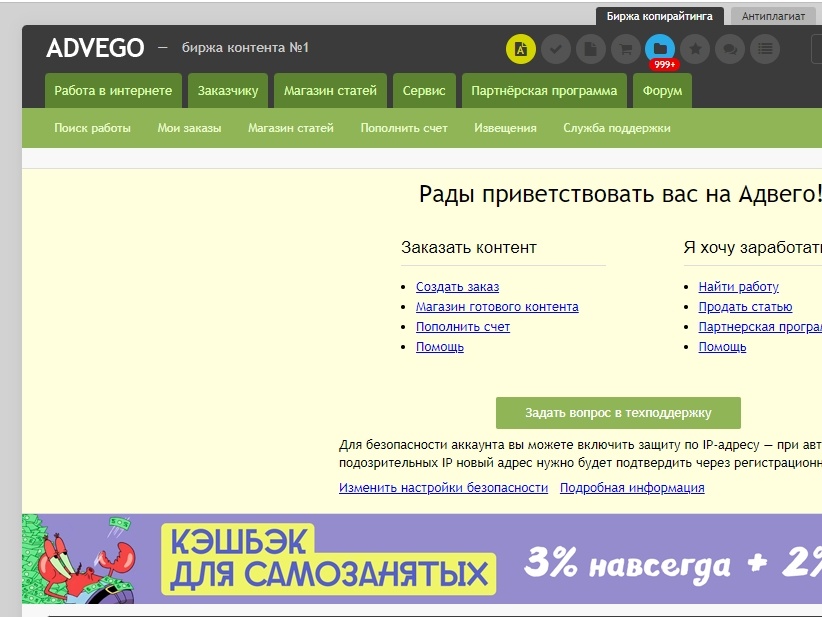Open Сервис menu tab
Viewport: 822px width, 617px height.
424,91
